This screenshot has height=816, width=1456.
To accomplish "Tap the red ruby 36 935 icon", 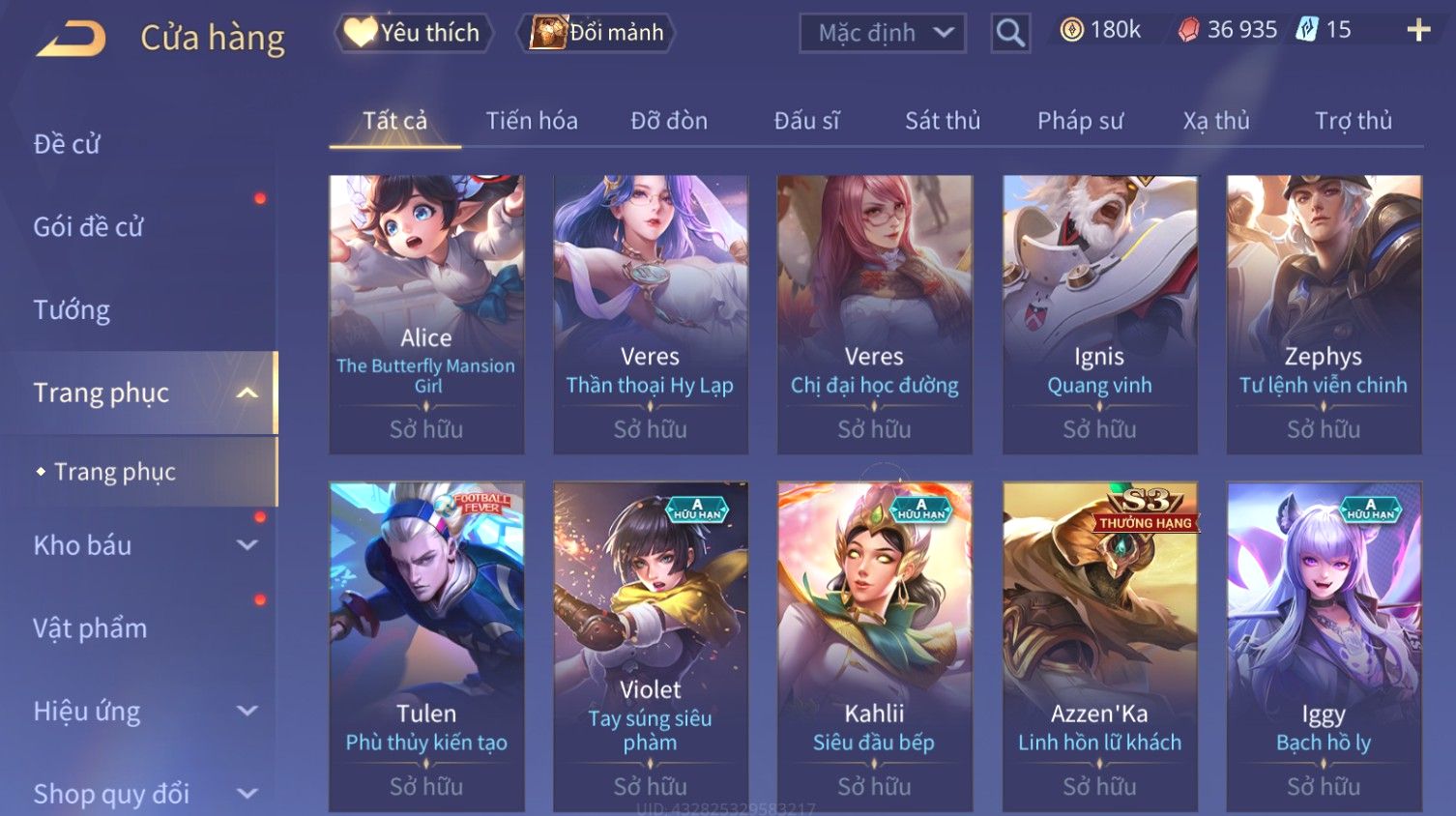I will [1188, 31].
